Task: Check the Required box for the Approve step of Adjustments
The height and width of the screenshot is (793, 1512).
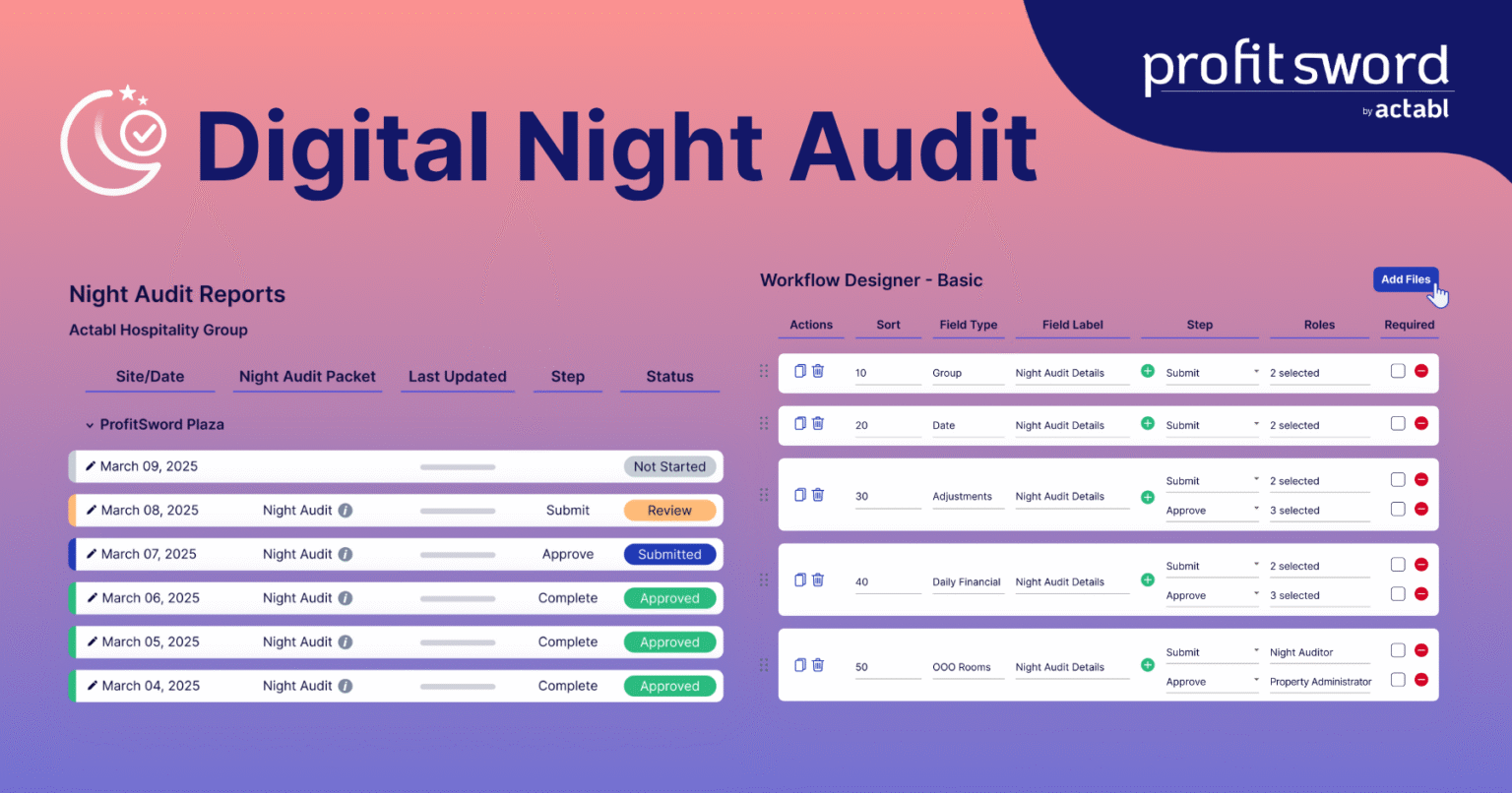Action: 1398,509
